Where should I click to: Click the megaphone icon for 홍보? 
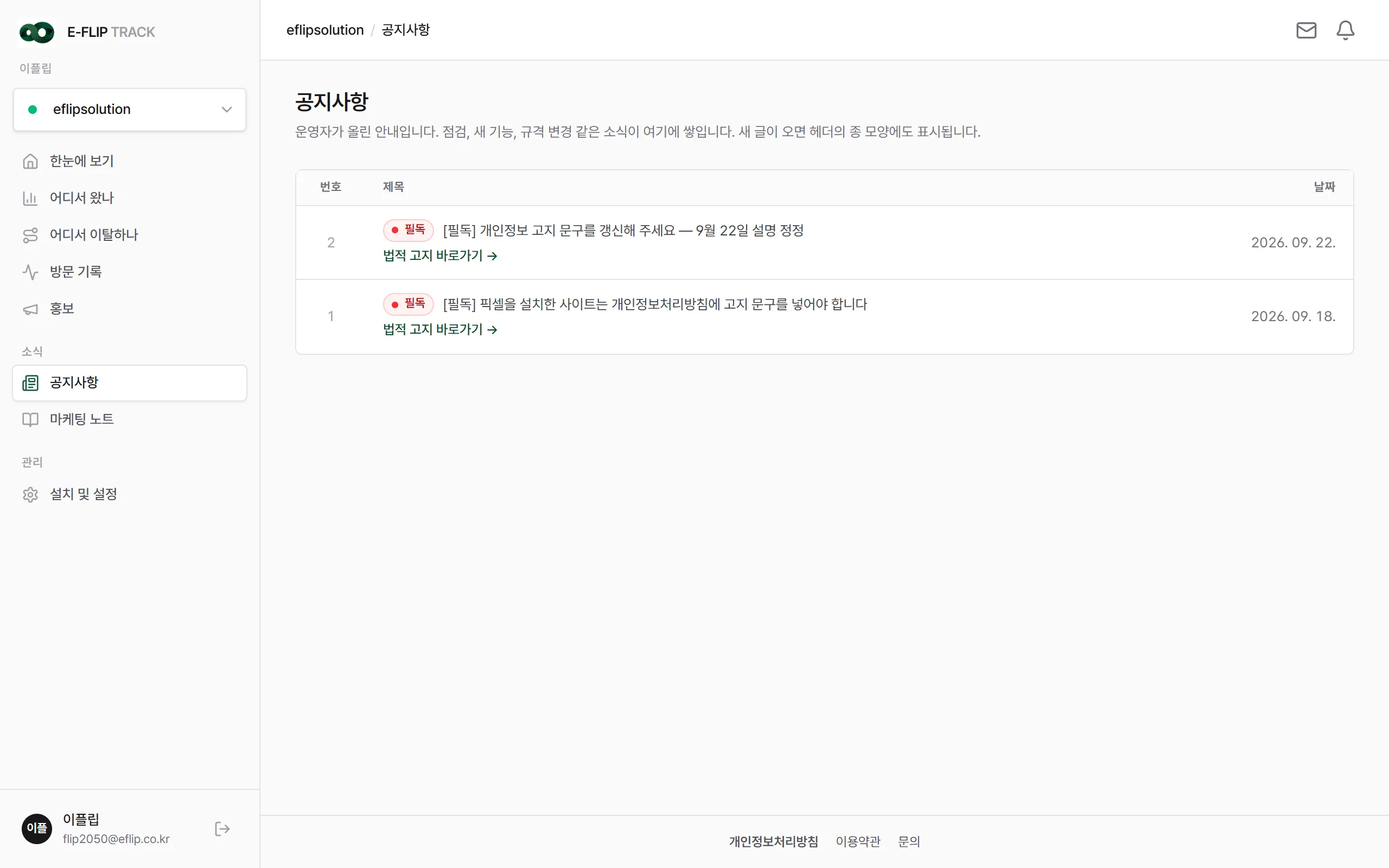(30, 309)
